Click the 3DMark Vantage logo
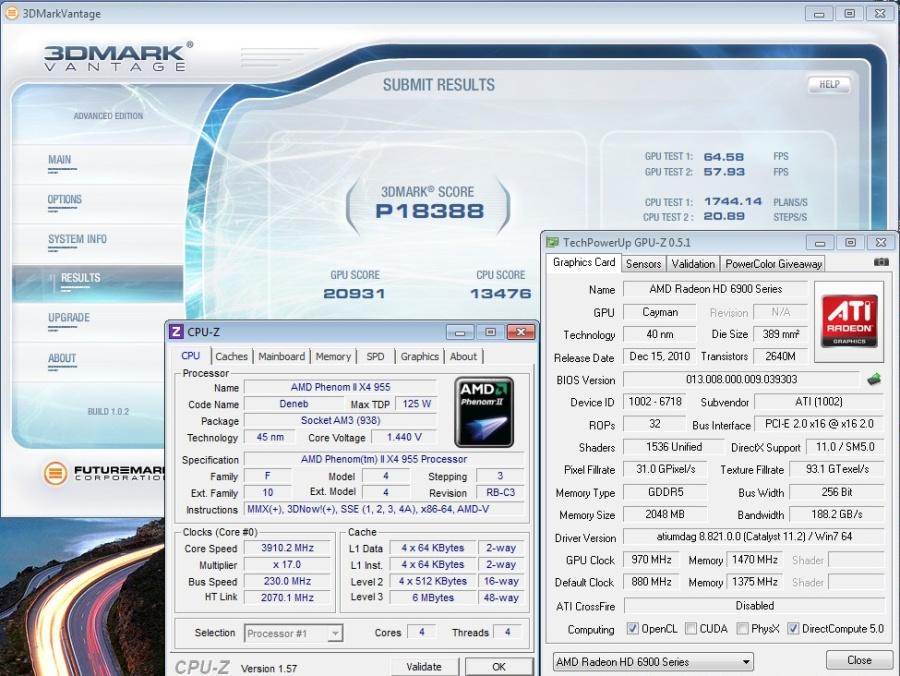 pos(118,56)
